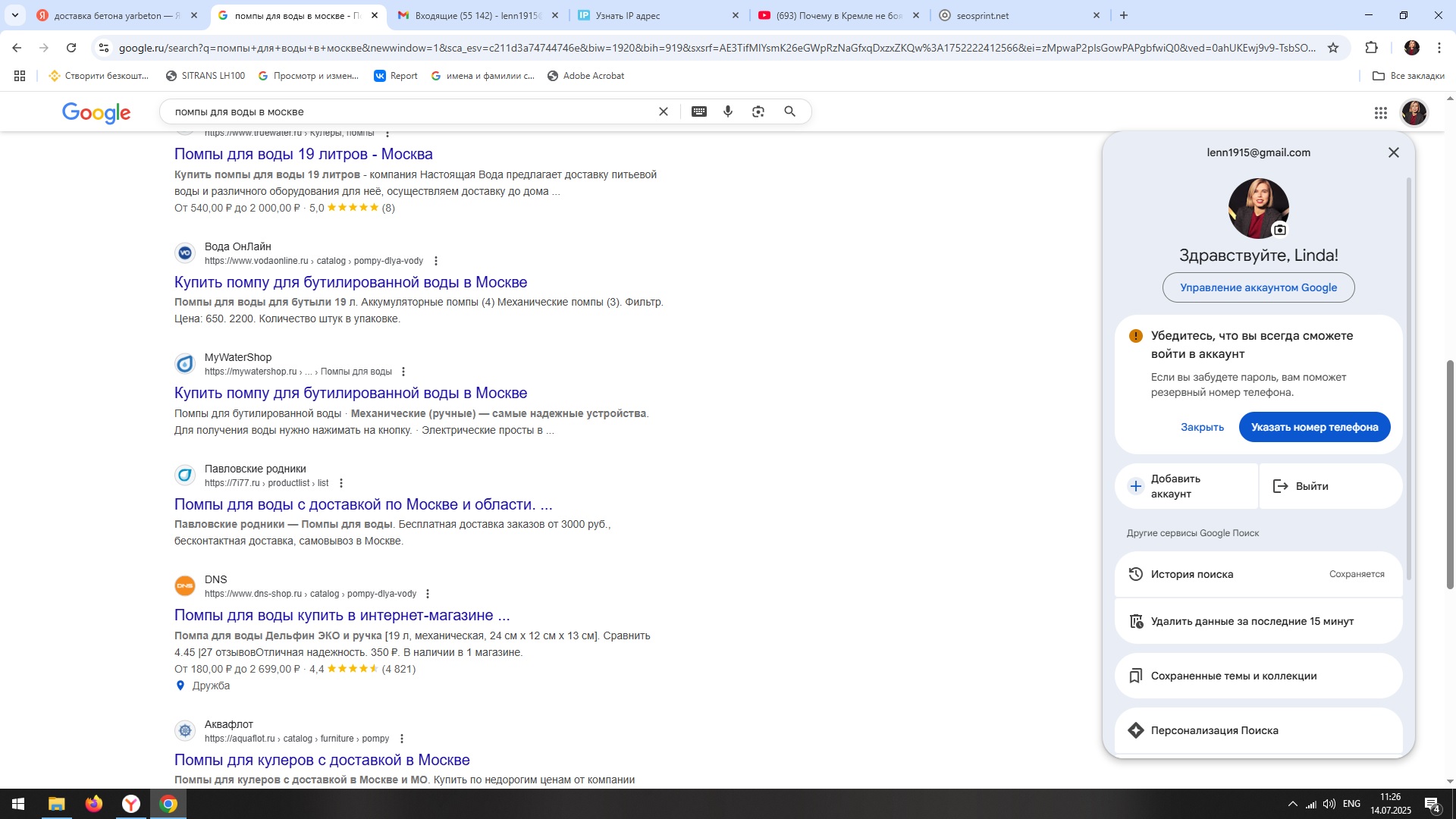The image size is (1456, 819).
Task: Open more options for Аквафлот result
Action: point(402,739)
